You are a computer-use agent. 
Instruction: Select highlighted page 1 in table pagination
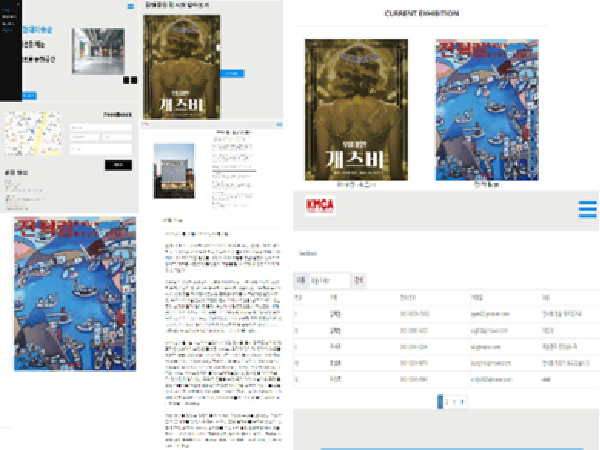pyautogui.click(x=440, y=402)
